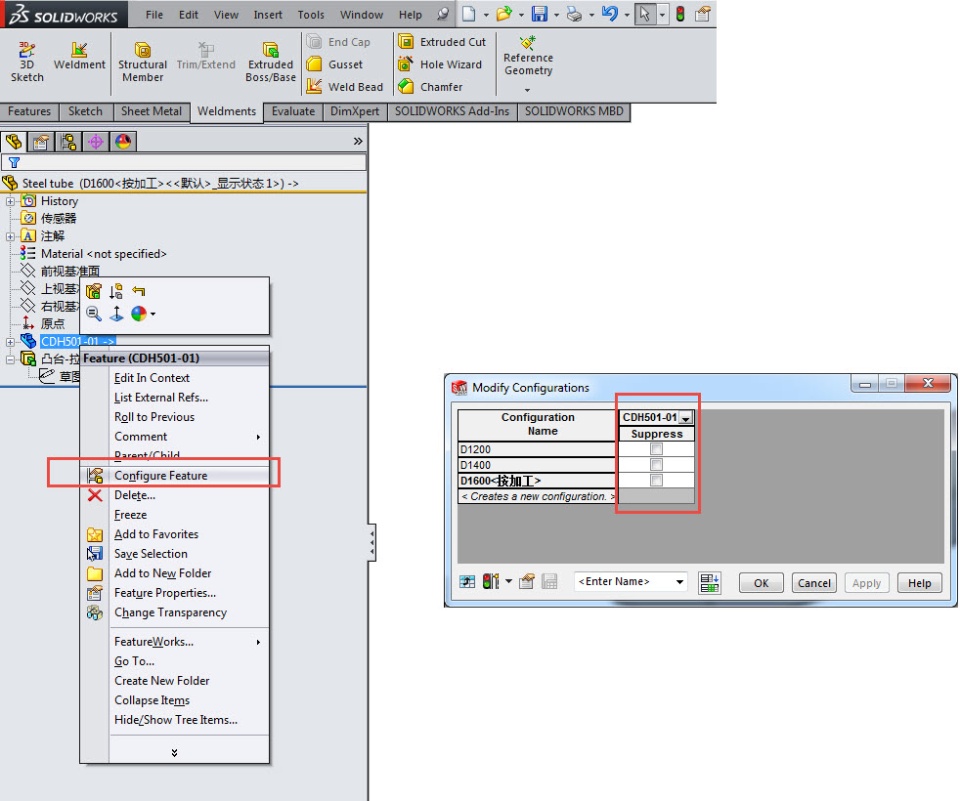
Task: Click the filter icon in tree search
Action: (x=13, y=162)
